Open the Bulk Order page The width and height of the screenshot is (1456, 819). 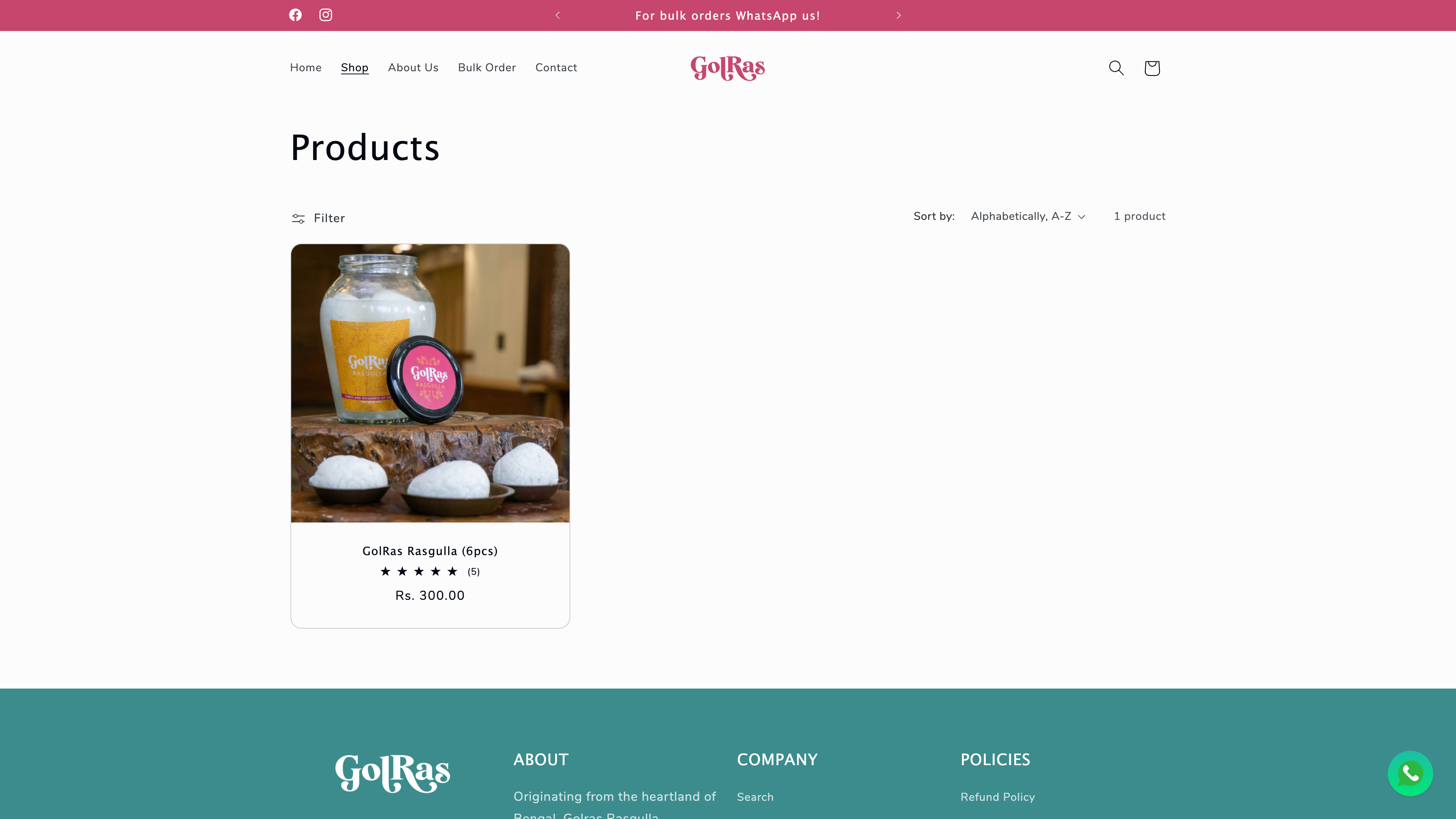486,68
